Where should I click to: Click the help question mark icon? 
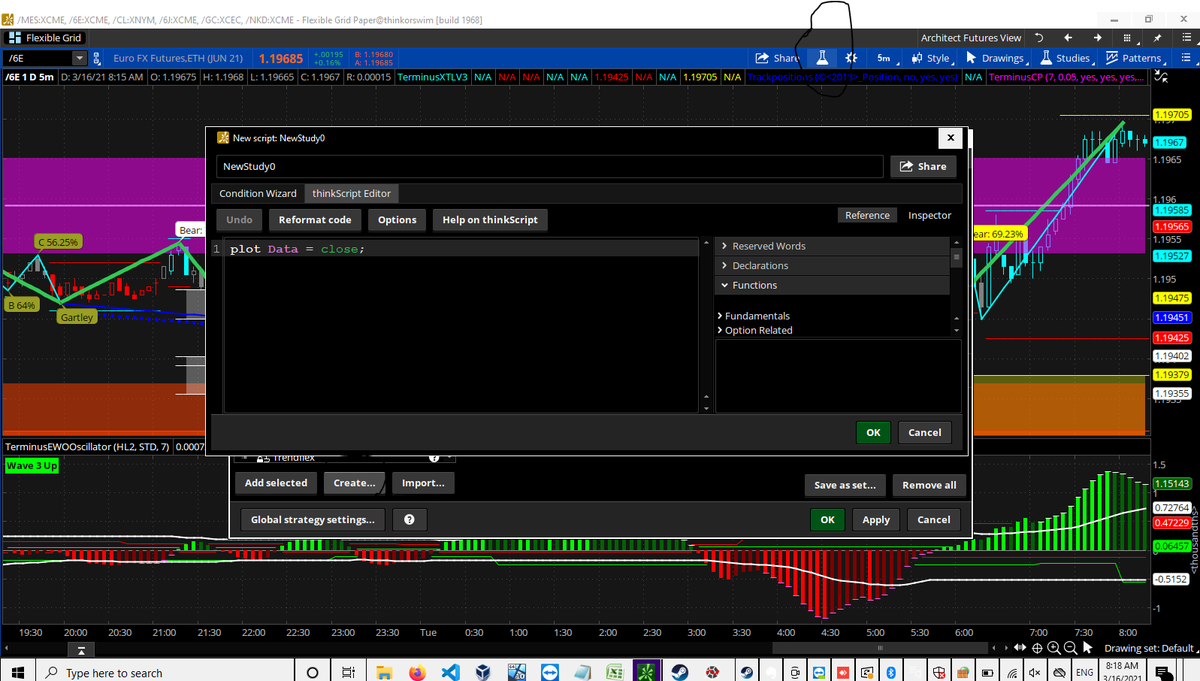409,520
